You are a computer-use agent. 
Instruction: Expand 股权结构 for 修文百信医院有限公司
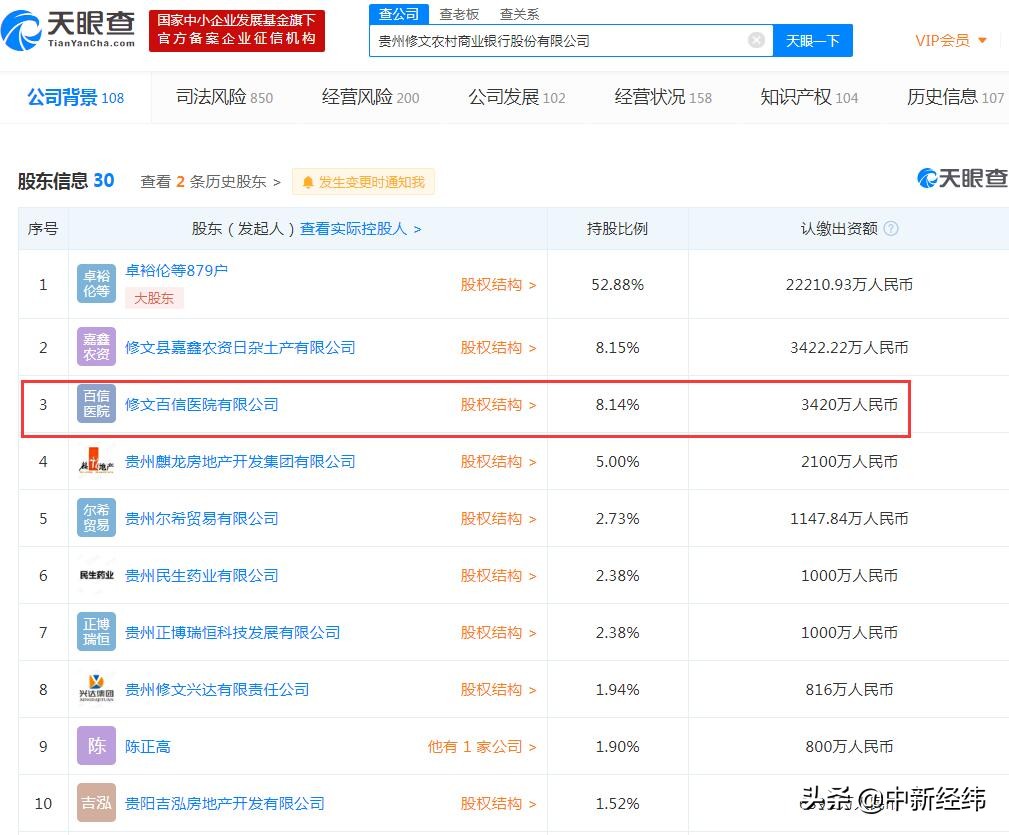[x=498, y=405]
